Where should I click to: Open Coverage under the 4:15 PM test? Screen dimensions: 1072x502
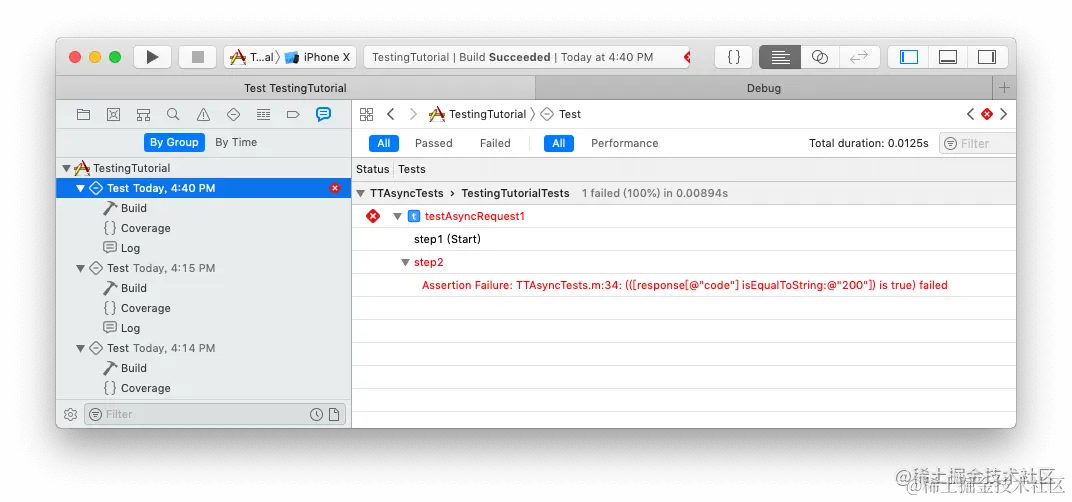pyautogui.click(x=145, y=308)
